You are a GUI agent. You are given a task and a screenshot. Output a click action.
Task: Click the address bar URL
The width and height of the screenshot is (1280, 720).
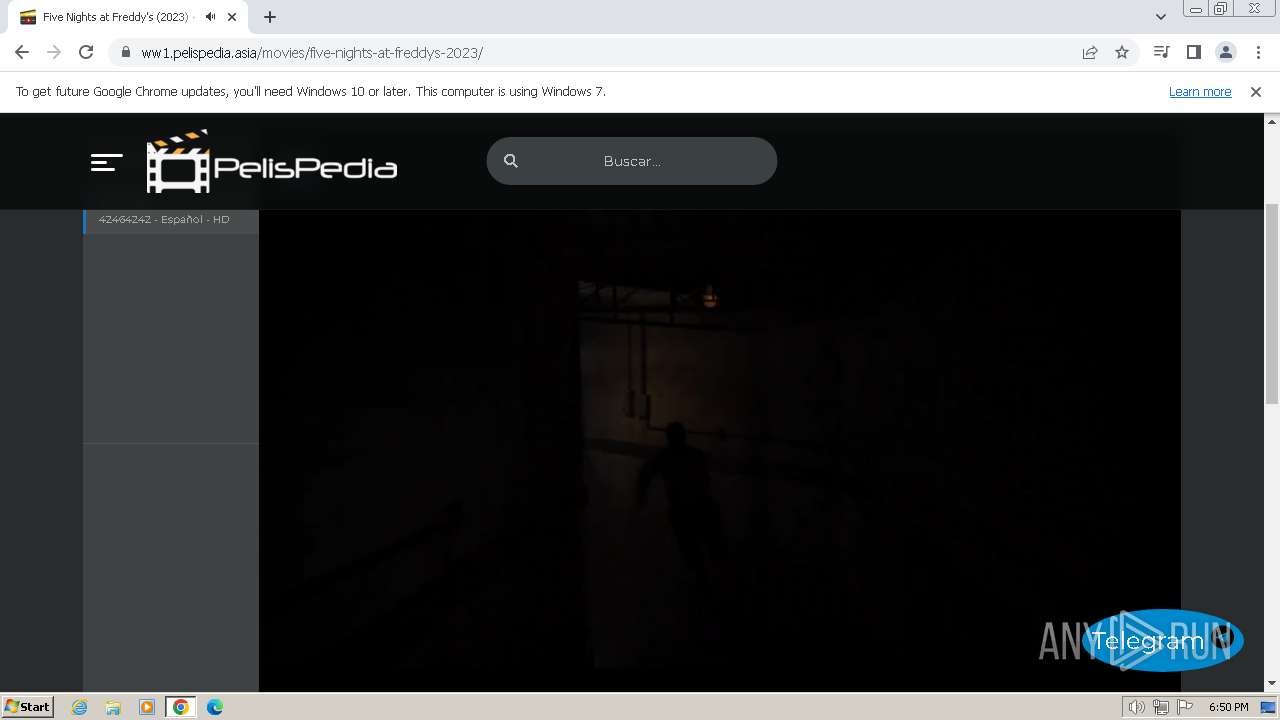coord(312,53)
